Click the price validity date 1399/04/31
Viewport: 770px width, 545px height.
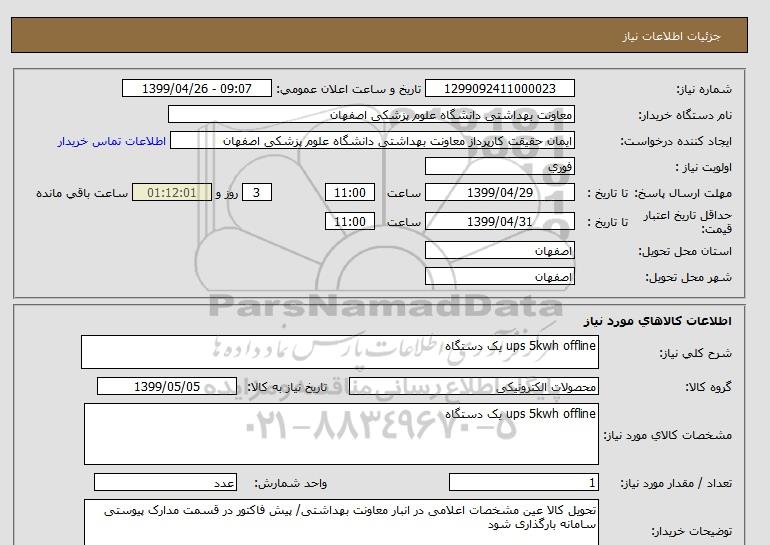pos(499,221)
